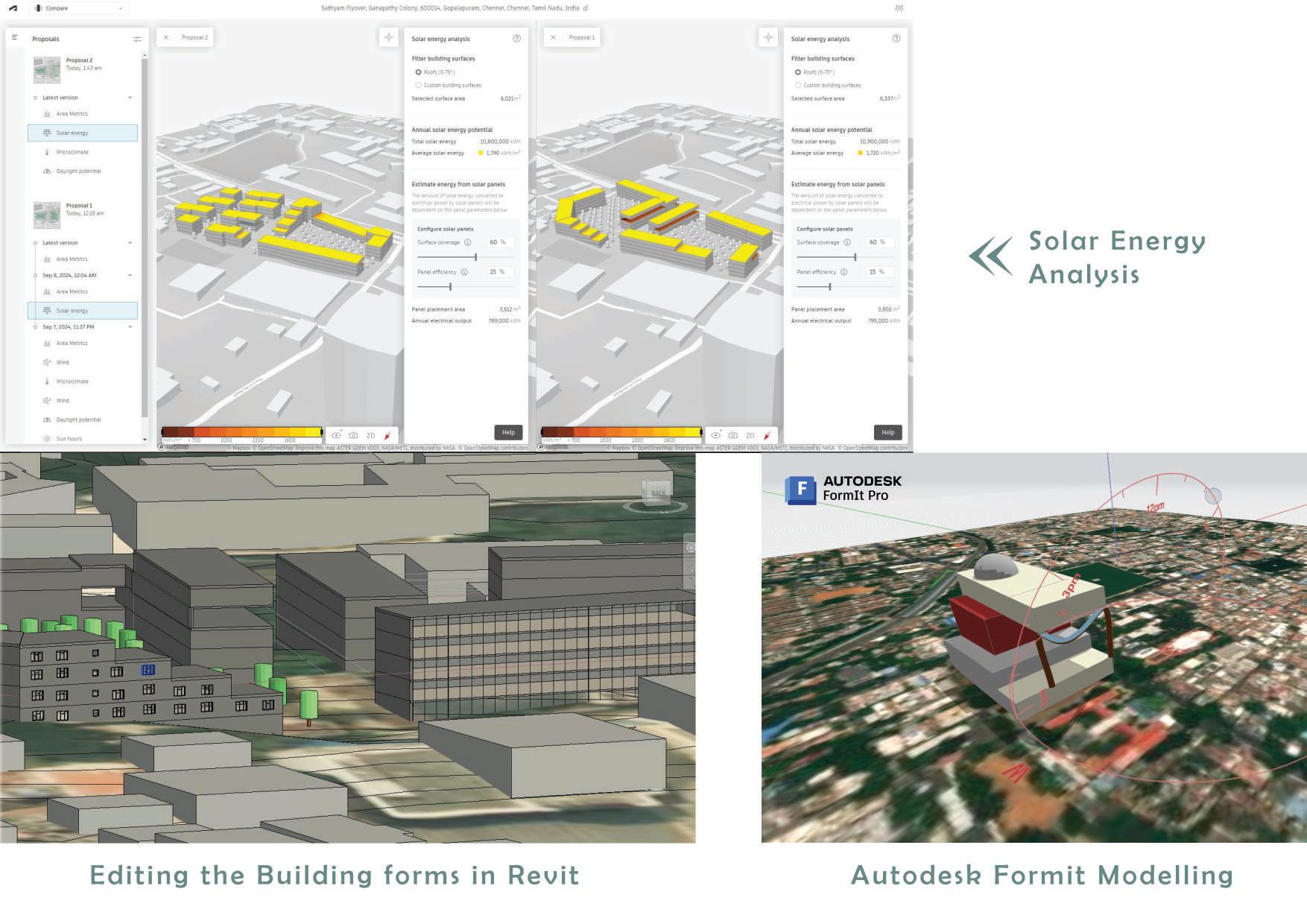Viewport: 1307px width, 924px height.
Task: Open Solar energy under Sep 8, 2024 version
Action: click(83, 311)
